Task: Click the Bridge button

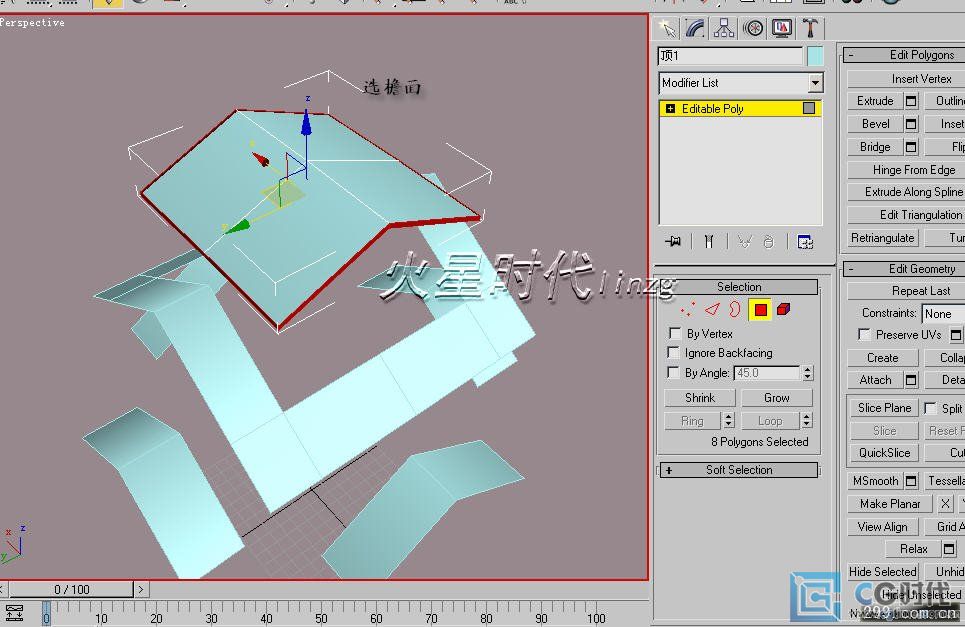Action: 875,147
